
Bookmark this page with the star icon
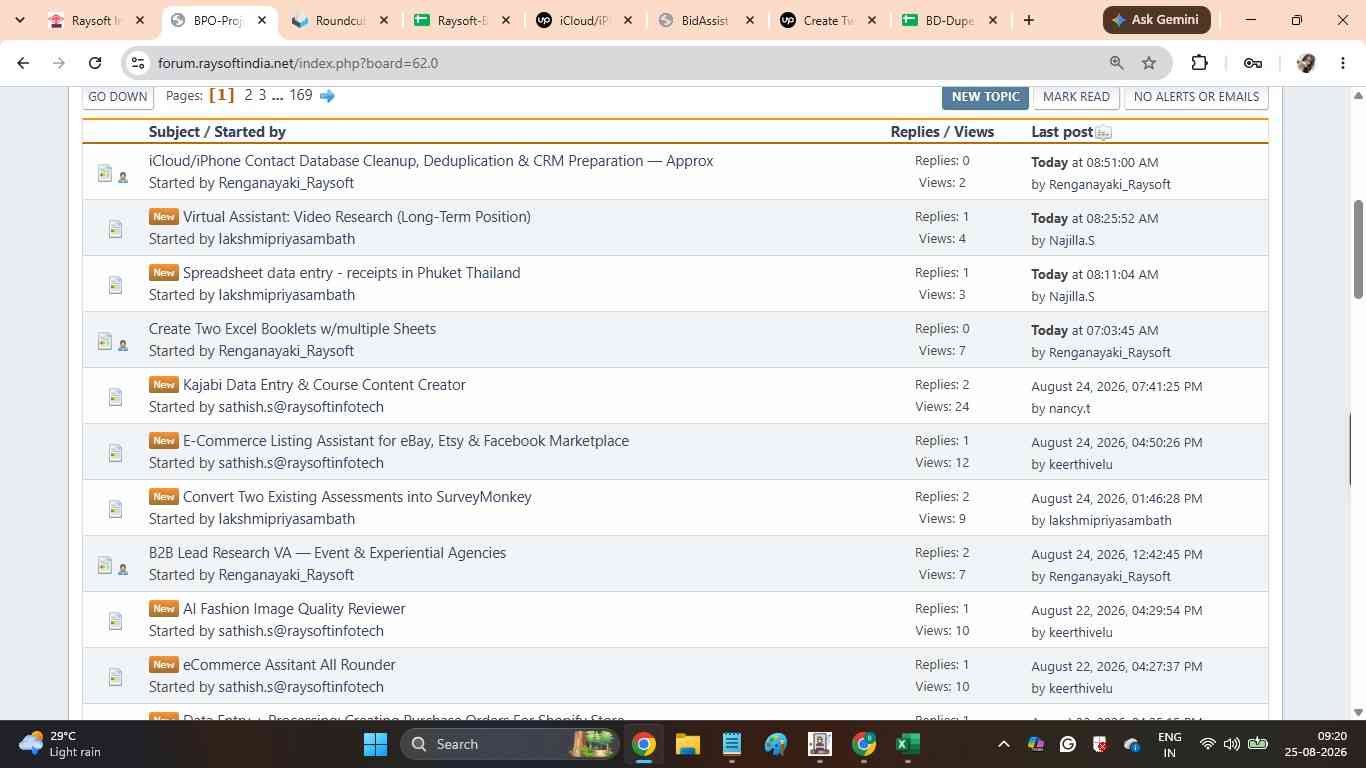click(1149, 63)
